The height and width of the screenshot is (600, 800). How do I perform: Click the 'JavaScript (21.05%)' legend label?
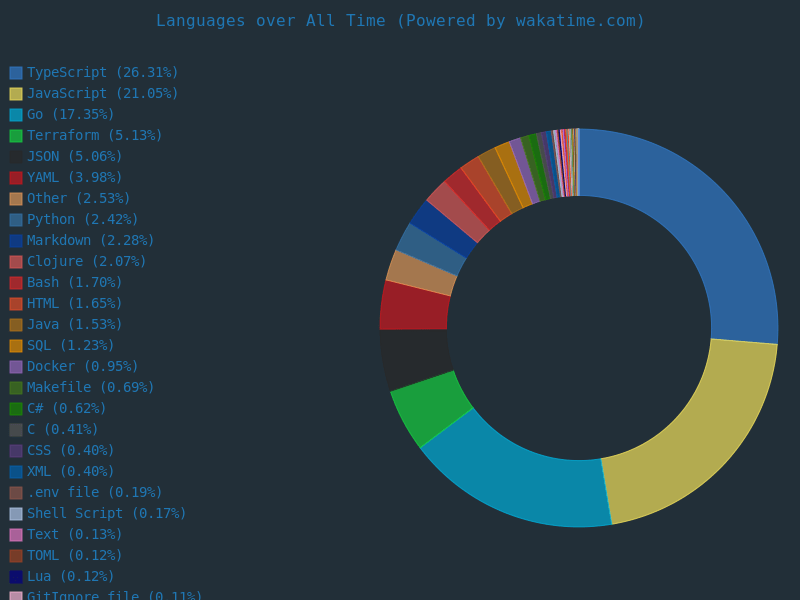pyautogui.click(x=103, y=93)
